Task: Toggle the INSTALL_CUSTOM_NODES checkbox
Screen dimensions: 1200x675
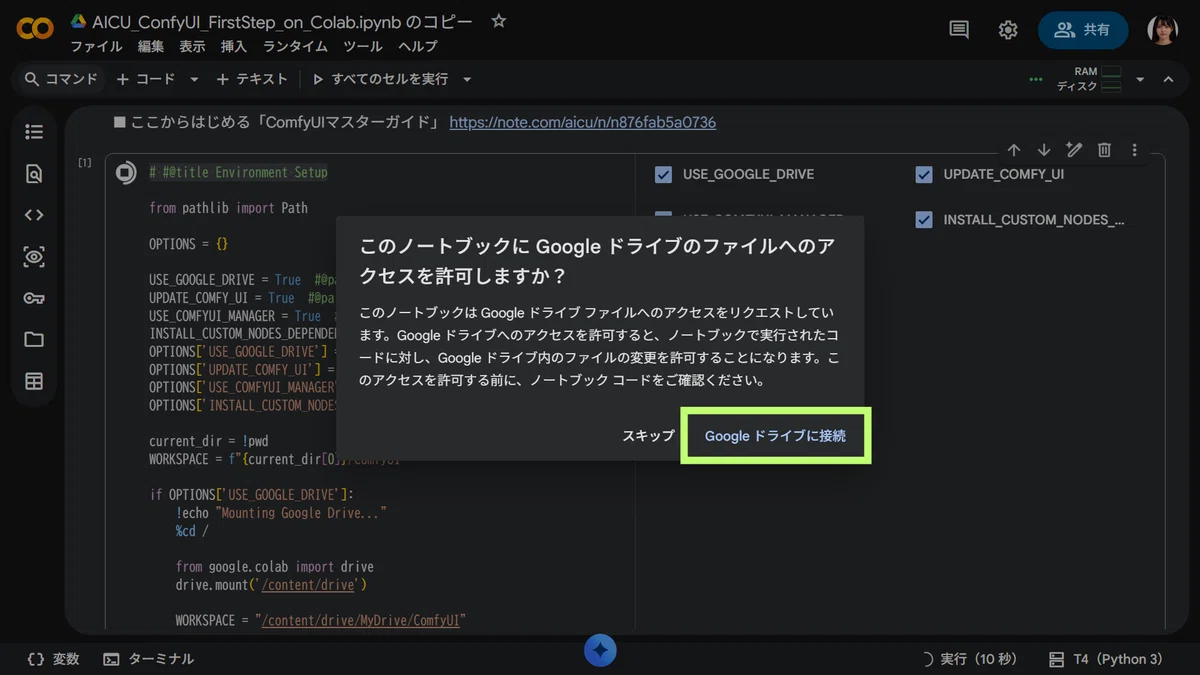Action: (x=924, y=220)
